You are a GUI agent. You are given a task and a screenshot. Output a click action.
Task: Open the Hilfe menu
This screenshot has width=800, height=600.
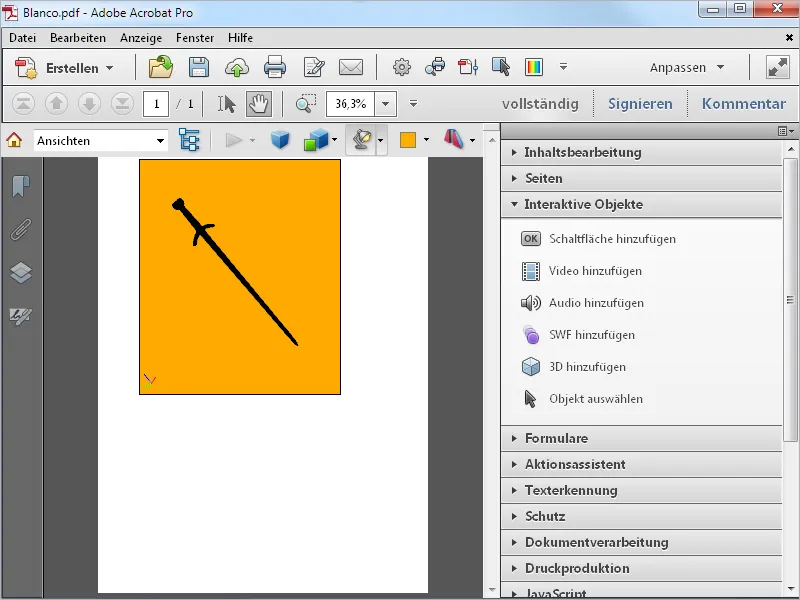pos(240,38)
